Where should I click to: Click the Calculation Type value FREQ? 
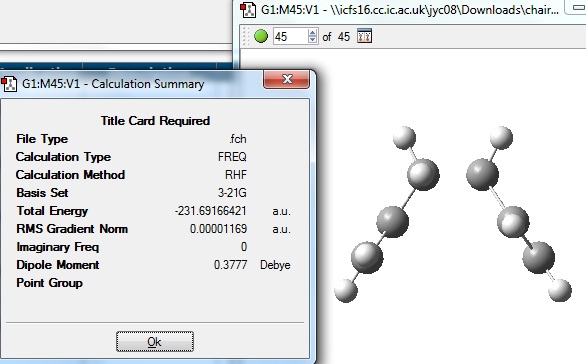pos(232,157)
